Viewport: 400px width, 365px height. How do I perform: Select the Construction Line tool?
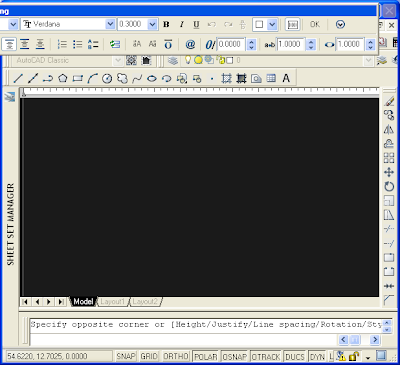(33, 79)
